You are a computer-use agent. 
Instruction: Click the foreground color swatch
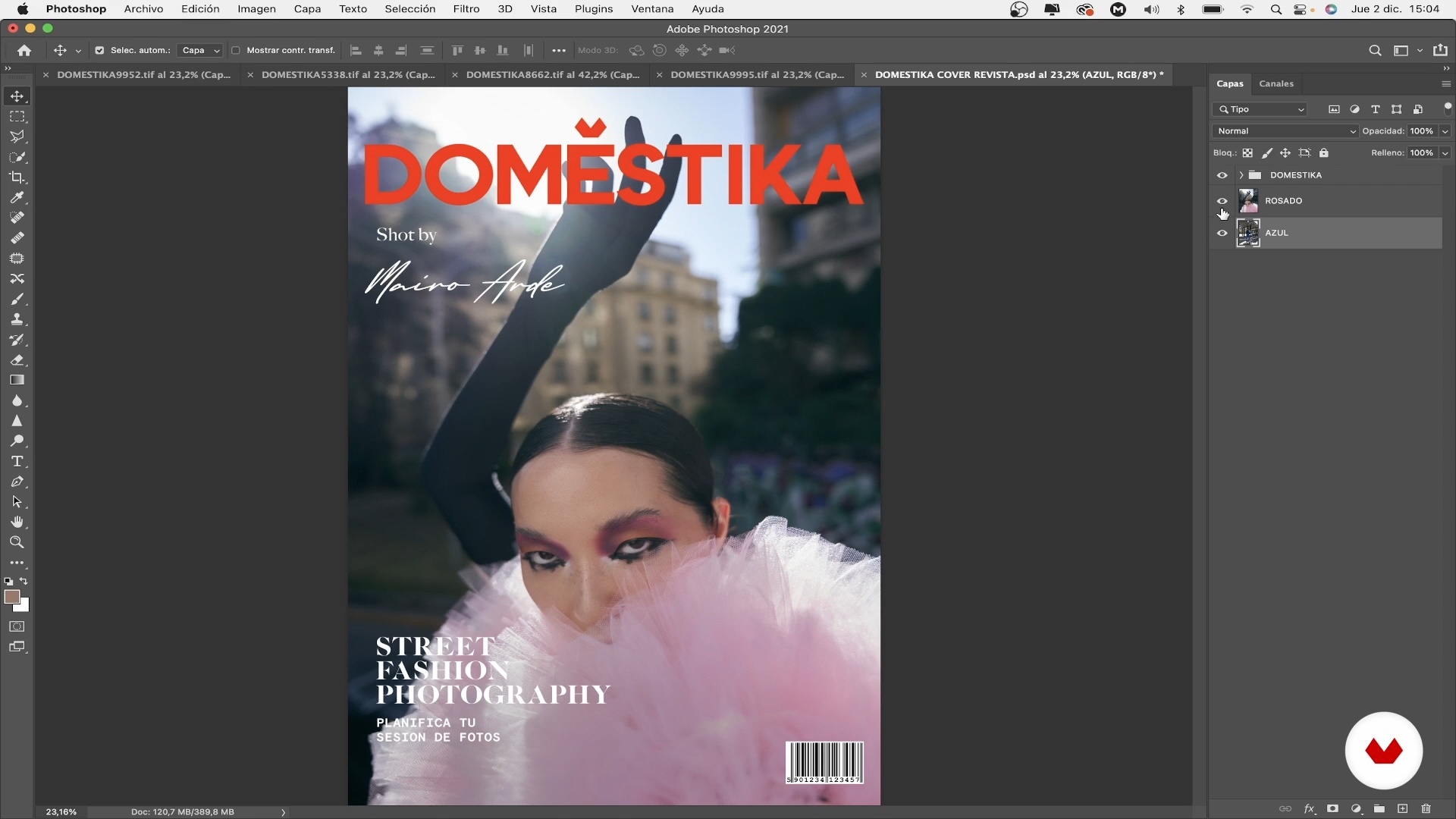tap(11, 597)
